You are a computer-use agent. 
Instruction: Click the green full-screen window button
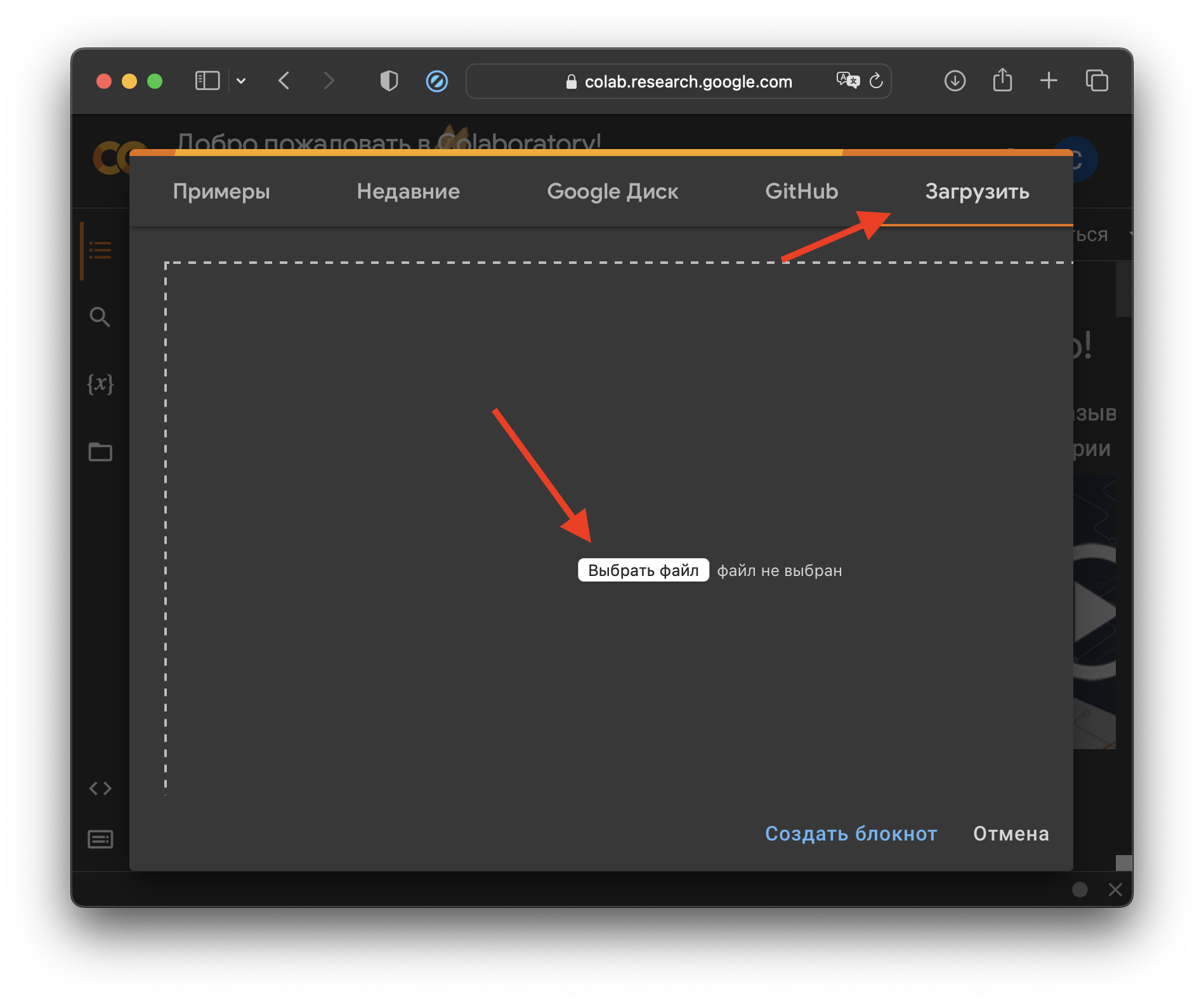coord(155,81)
